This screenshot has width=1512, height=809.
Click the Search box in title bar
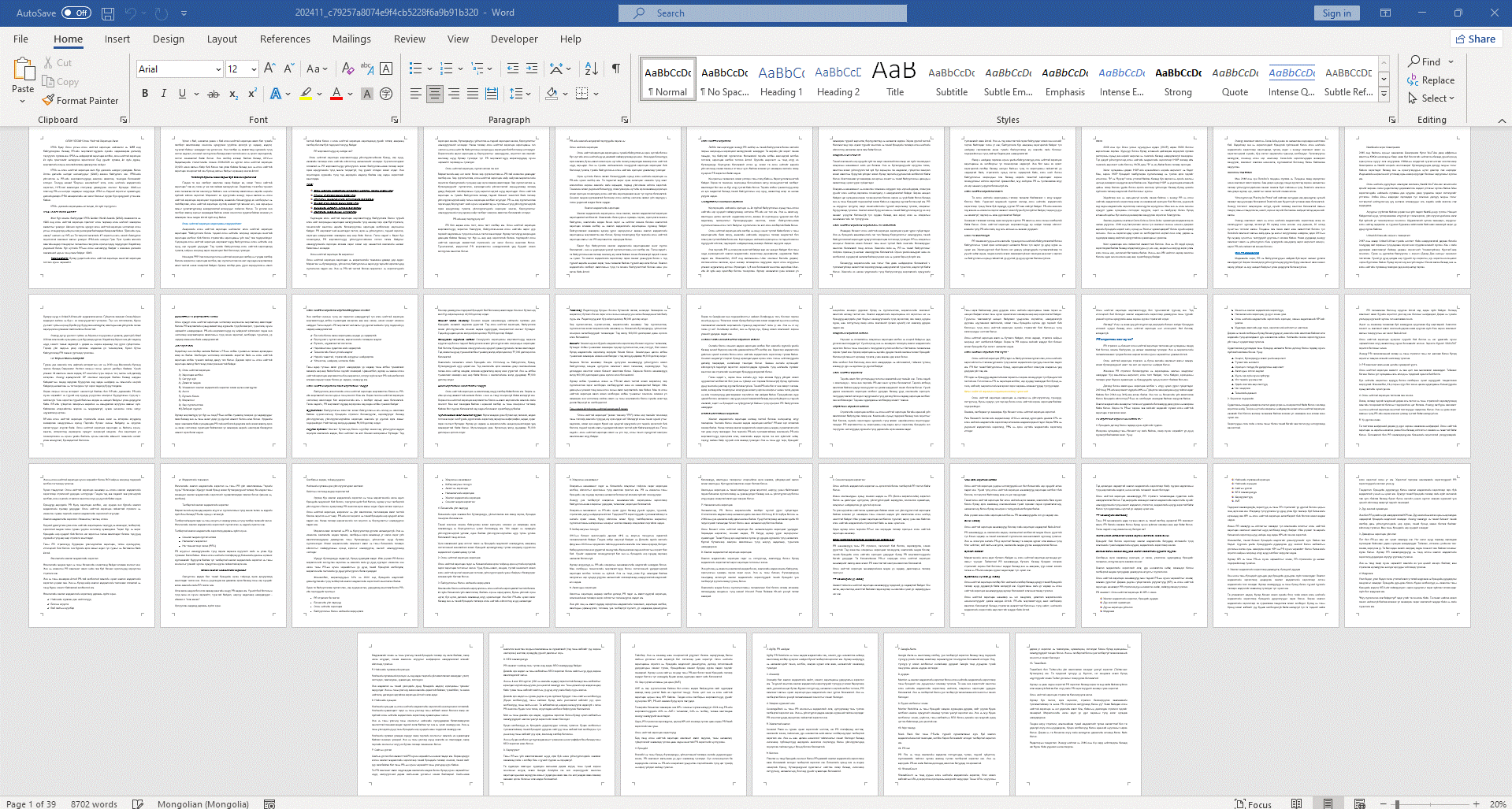[763, 13]
